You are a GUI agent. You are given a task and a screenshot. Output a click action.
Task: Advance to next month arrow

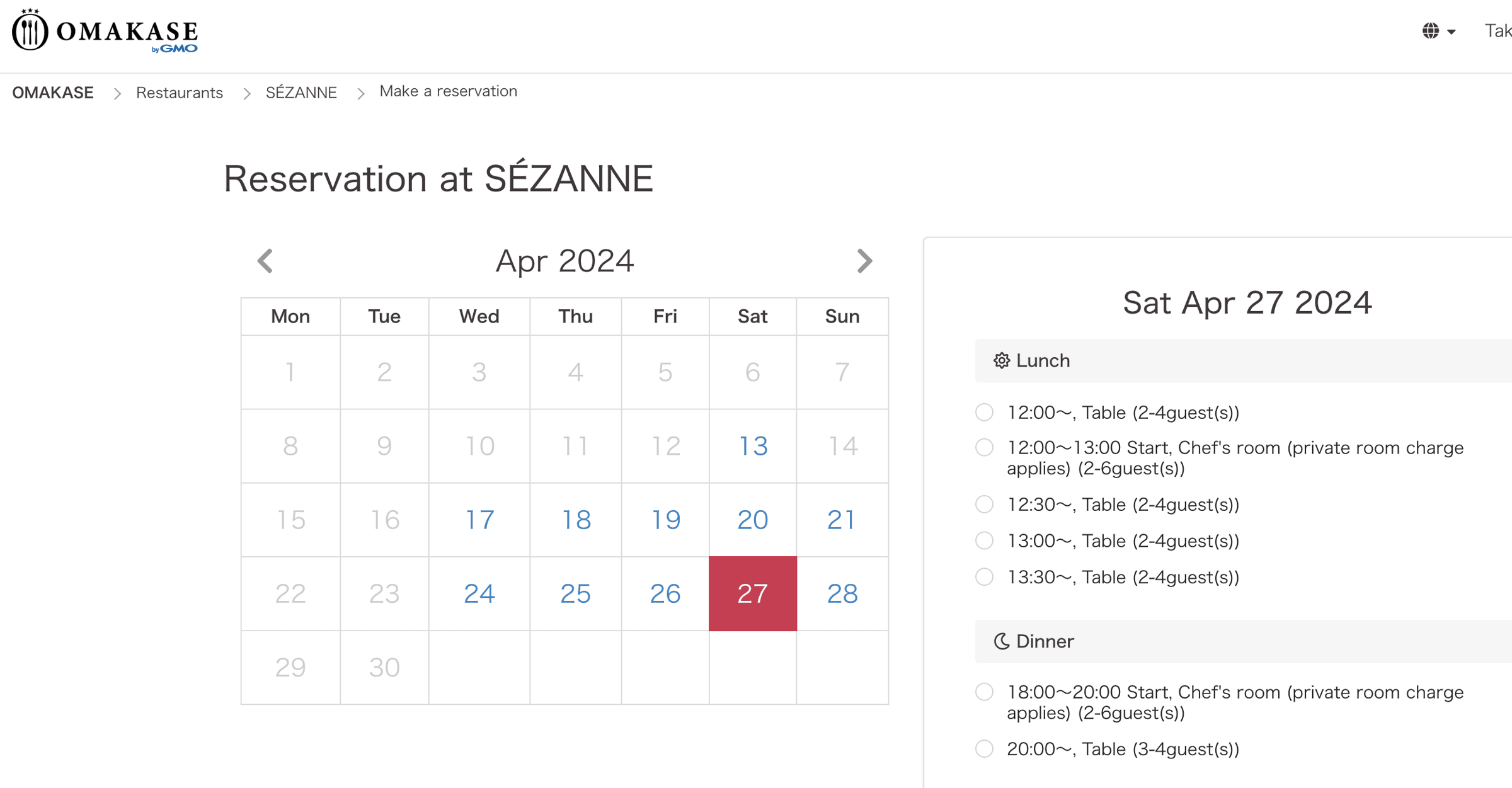point(864,261)
